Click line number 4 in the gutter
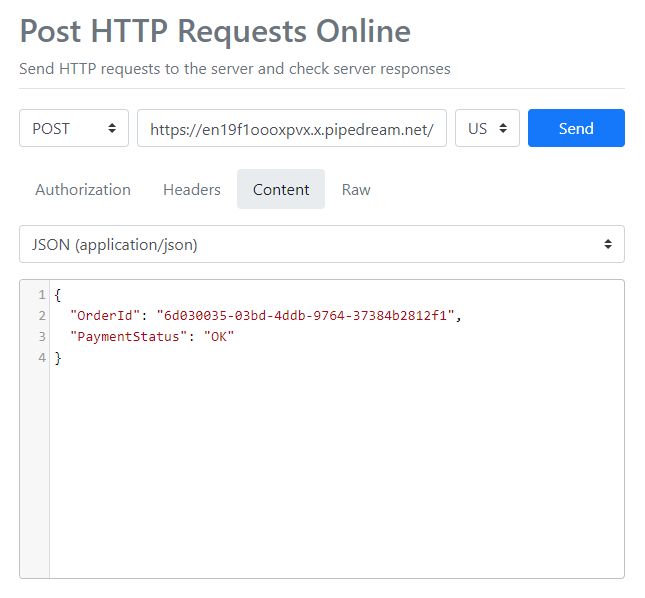Image resolution: width=645 pixels, height=598 pixels. click(42, 358)
